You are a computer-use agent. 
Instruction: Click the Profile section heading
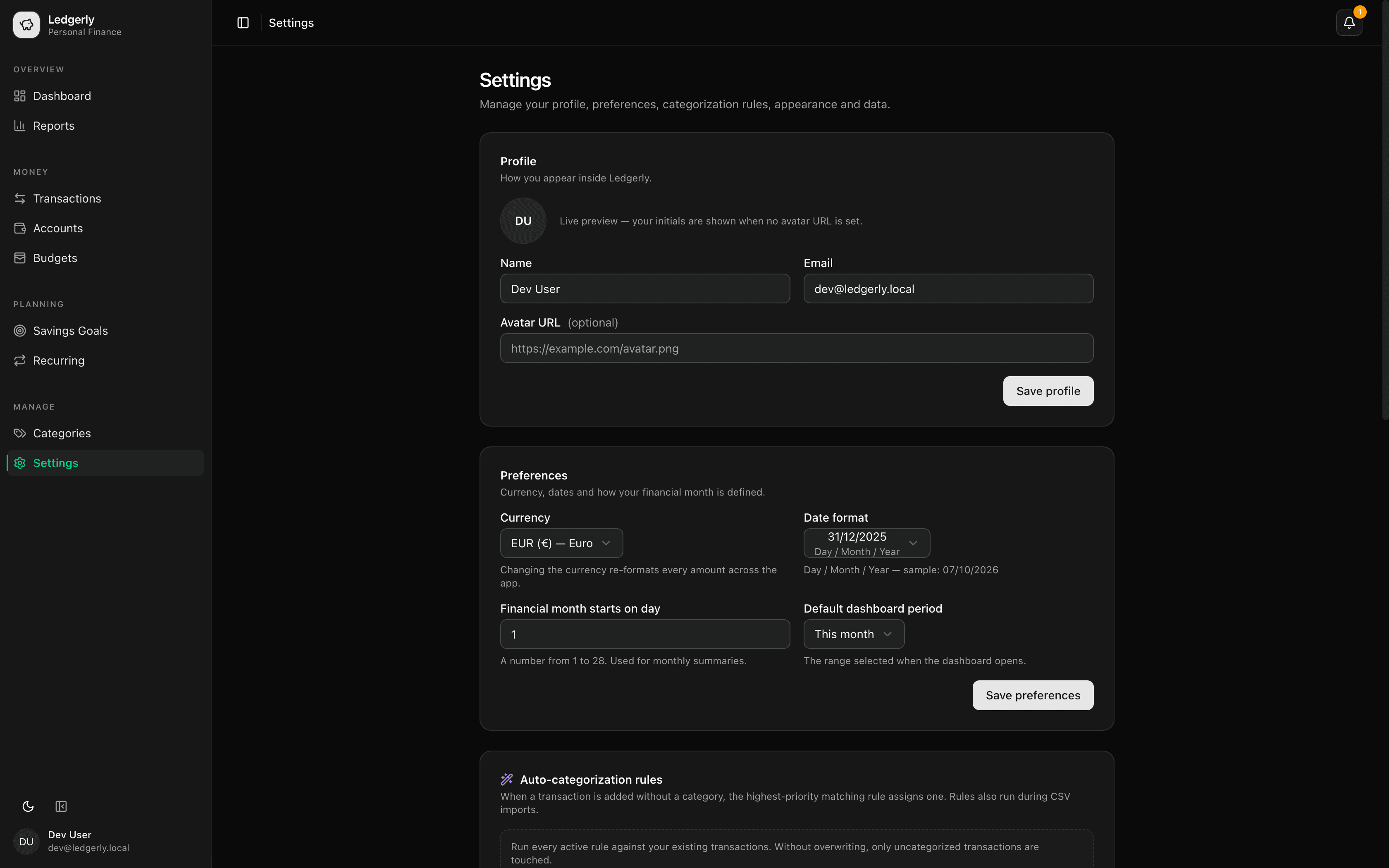coord(518,161)
